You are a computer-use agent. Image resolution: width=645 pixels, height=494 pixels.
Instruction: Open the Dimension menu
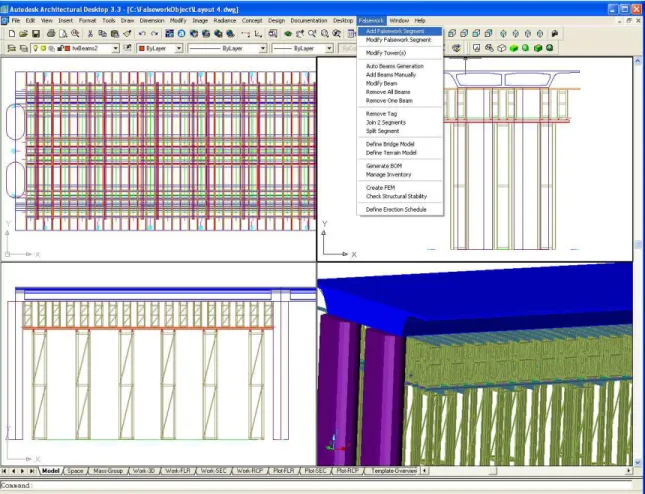click(152, 21)
